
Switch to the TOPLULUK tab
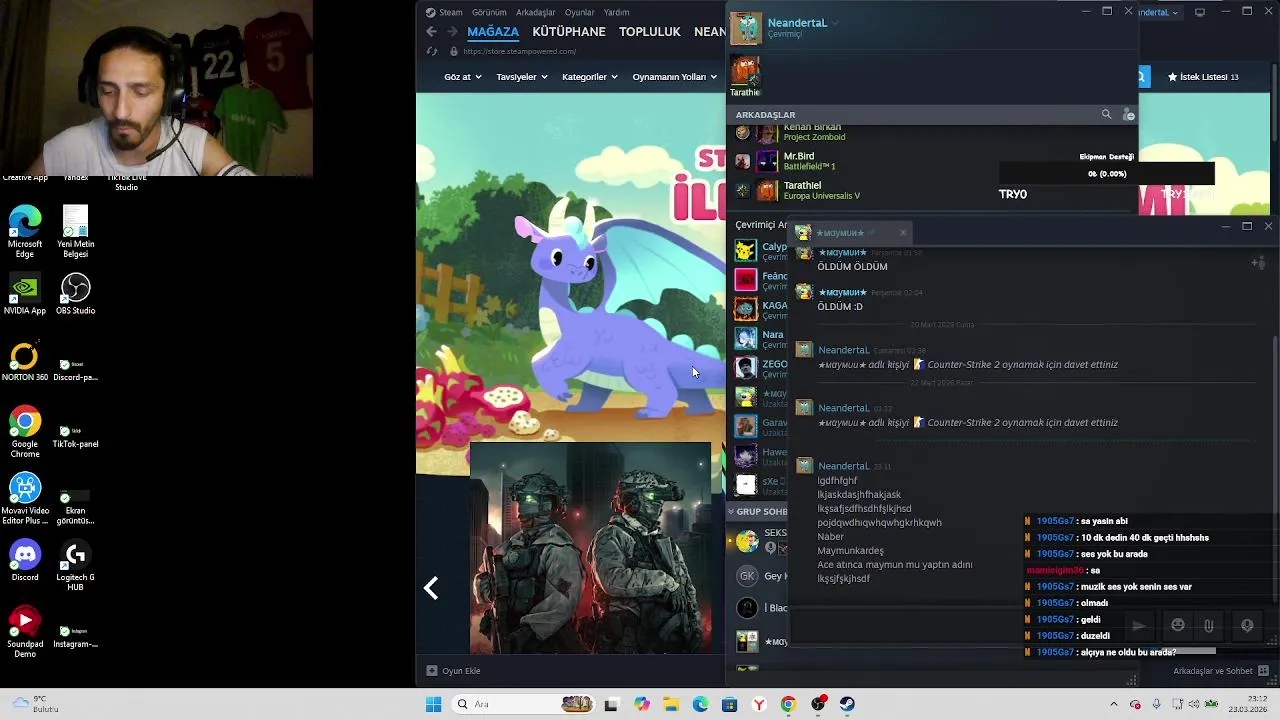pos(650,32)
